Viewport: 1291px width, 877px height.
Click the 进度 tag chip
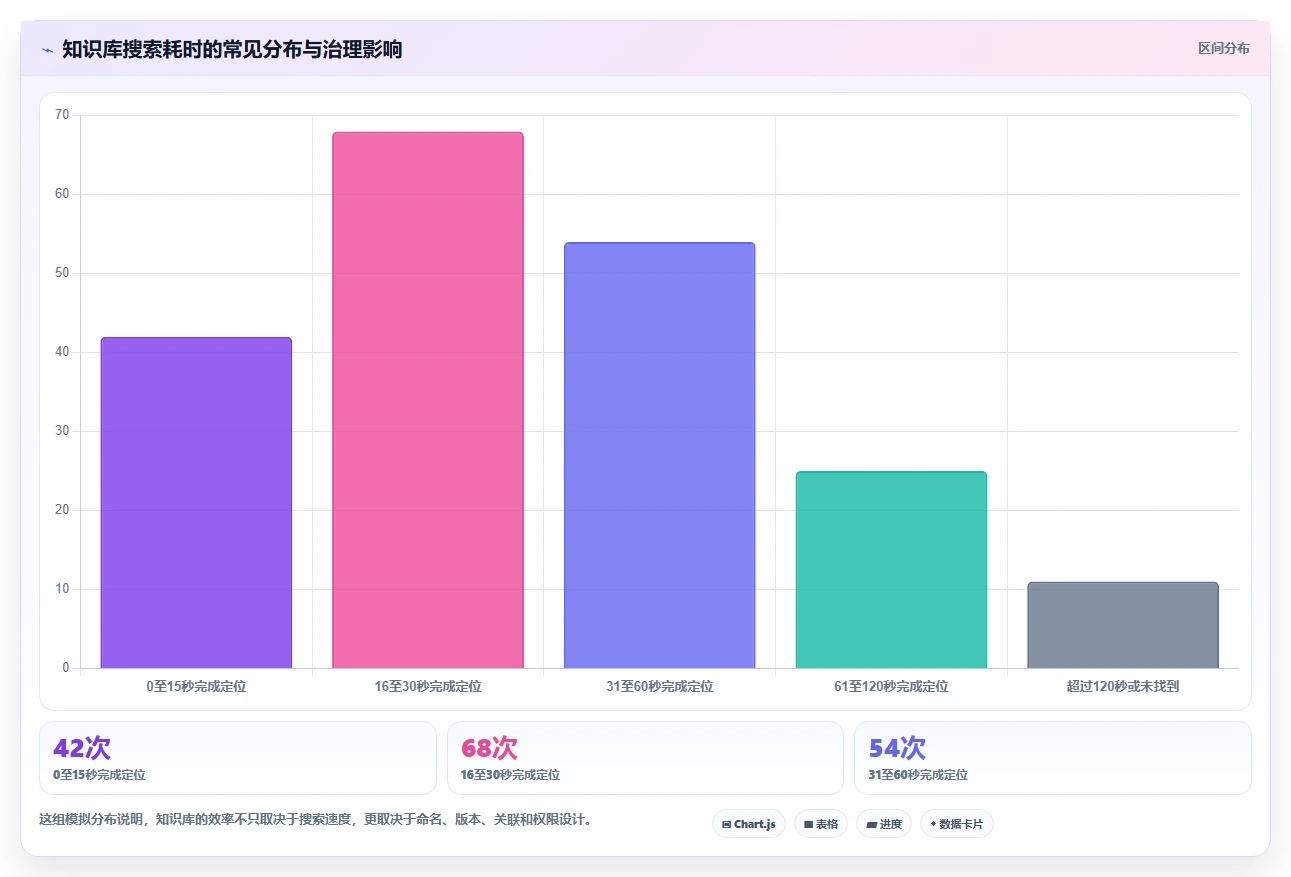coord(884,824)
